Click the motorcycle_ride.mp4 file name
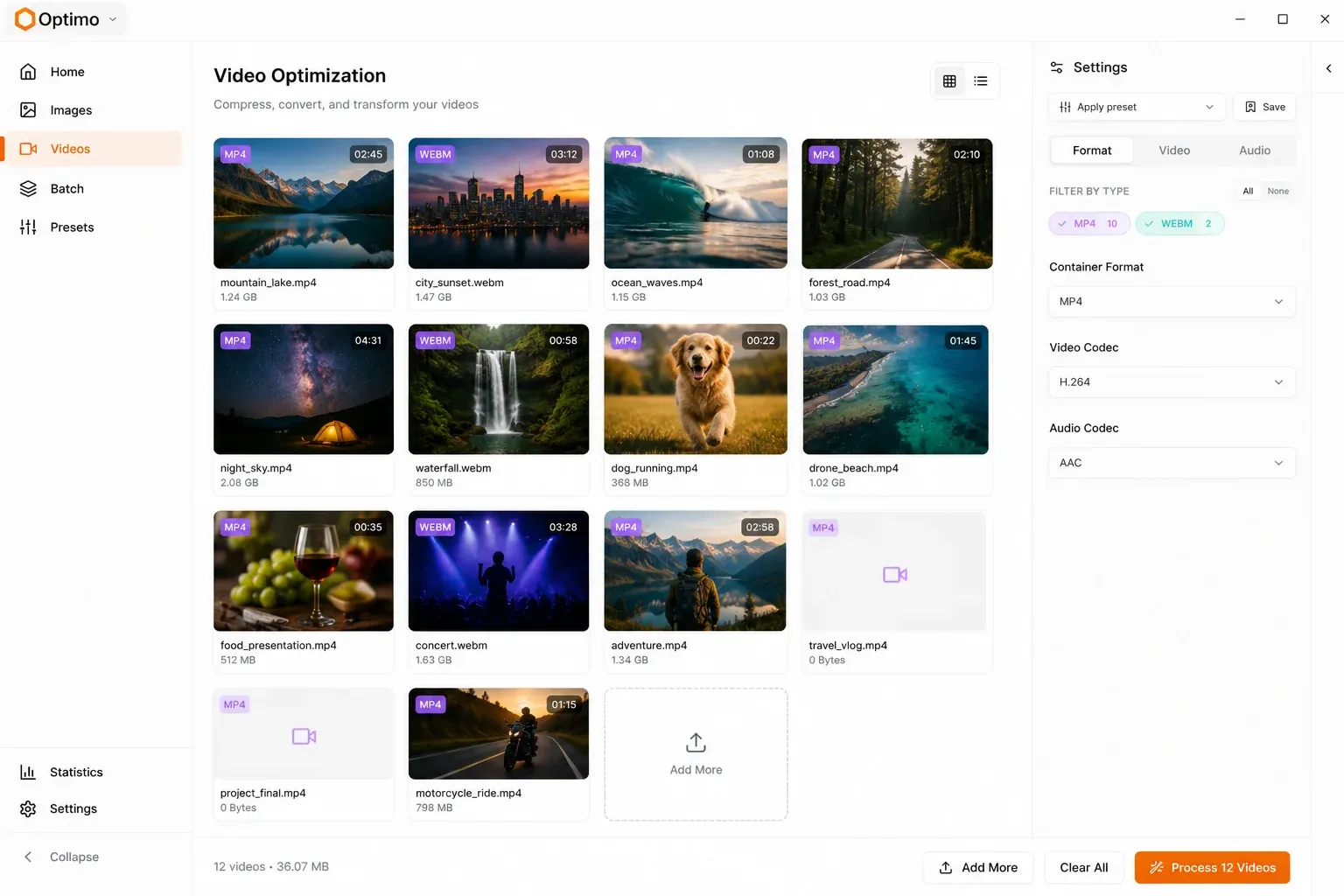Screen dimensions: 1344x896 pyautogui.click(x=468, y=794)
